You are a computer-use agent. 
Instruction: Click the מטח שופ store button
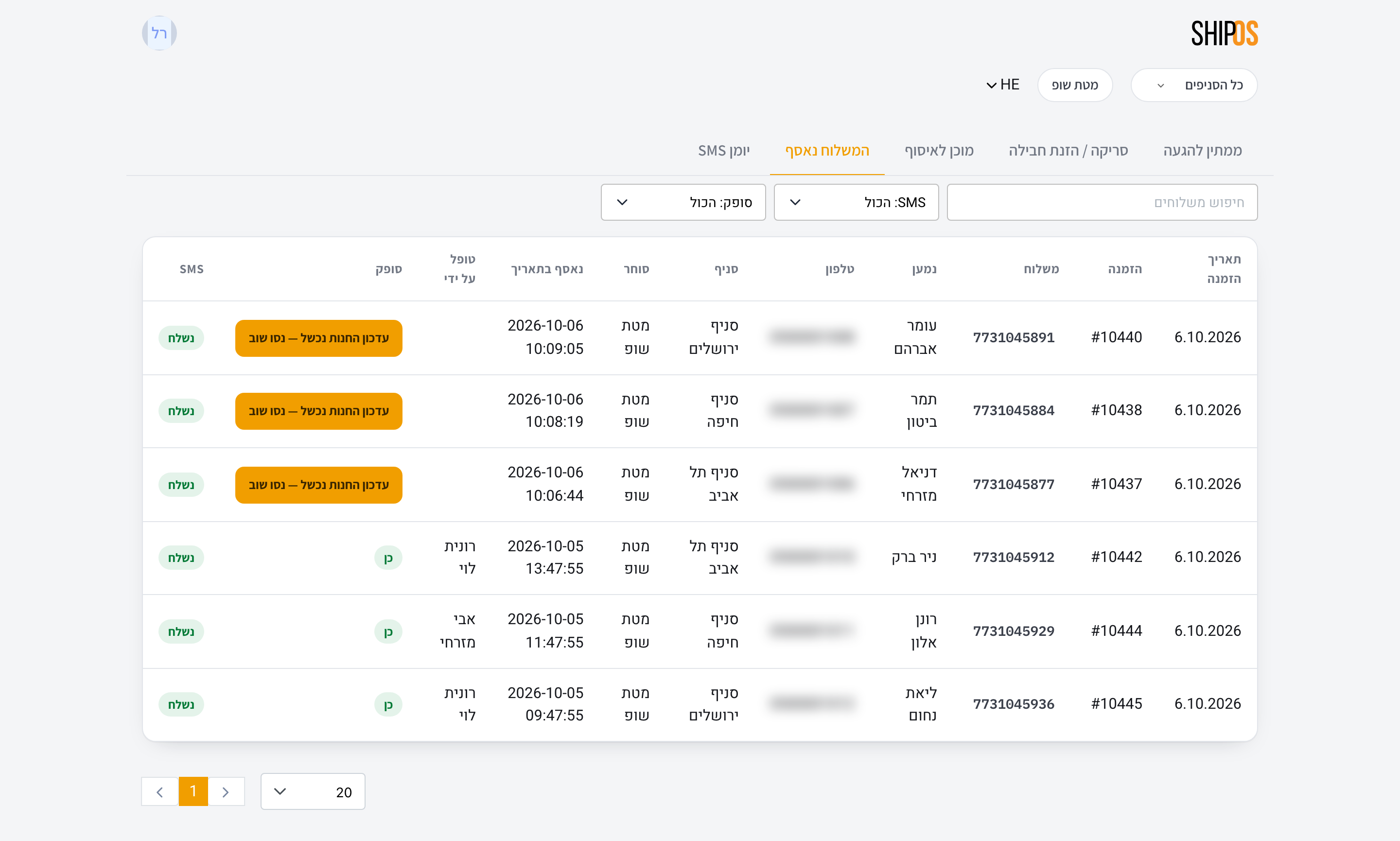(1075, 85)
